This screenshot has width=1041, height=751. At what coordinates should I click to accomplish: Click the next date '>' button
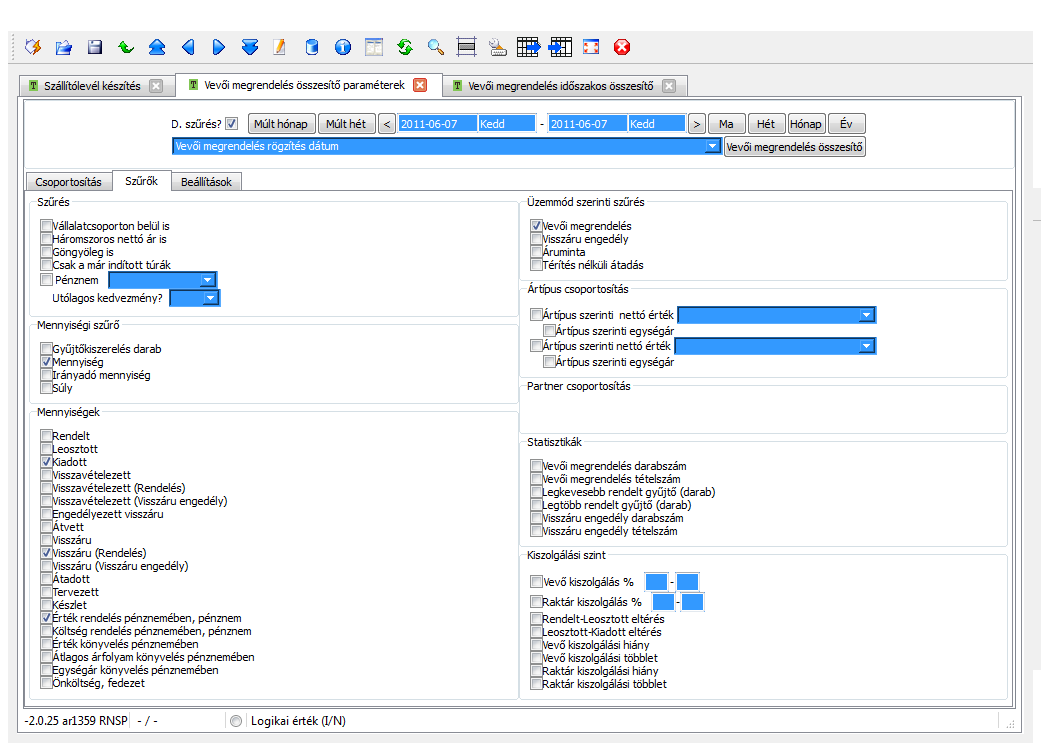click(696, 124)
